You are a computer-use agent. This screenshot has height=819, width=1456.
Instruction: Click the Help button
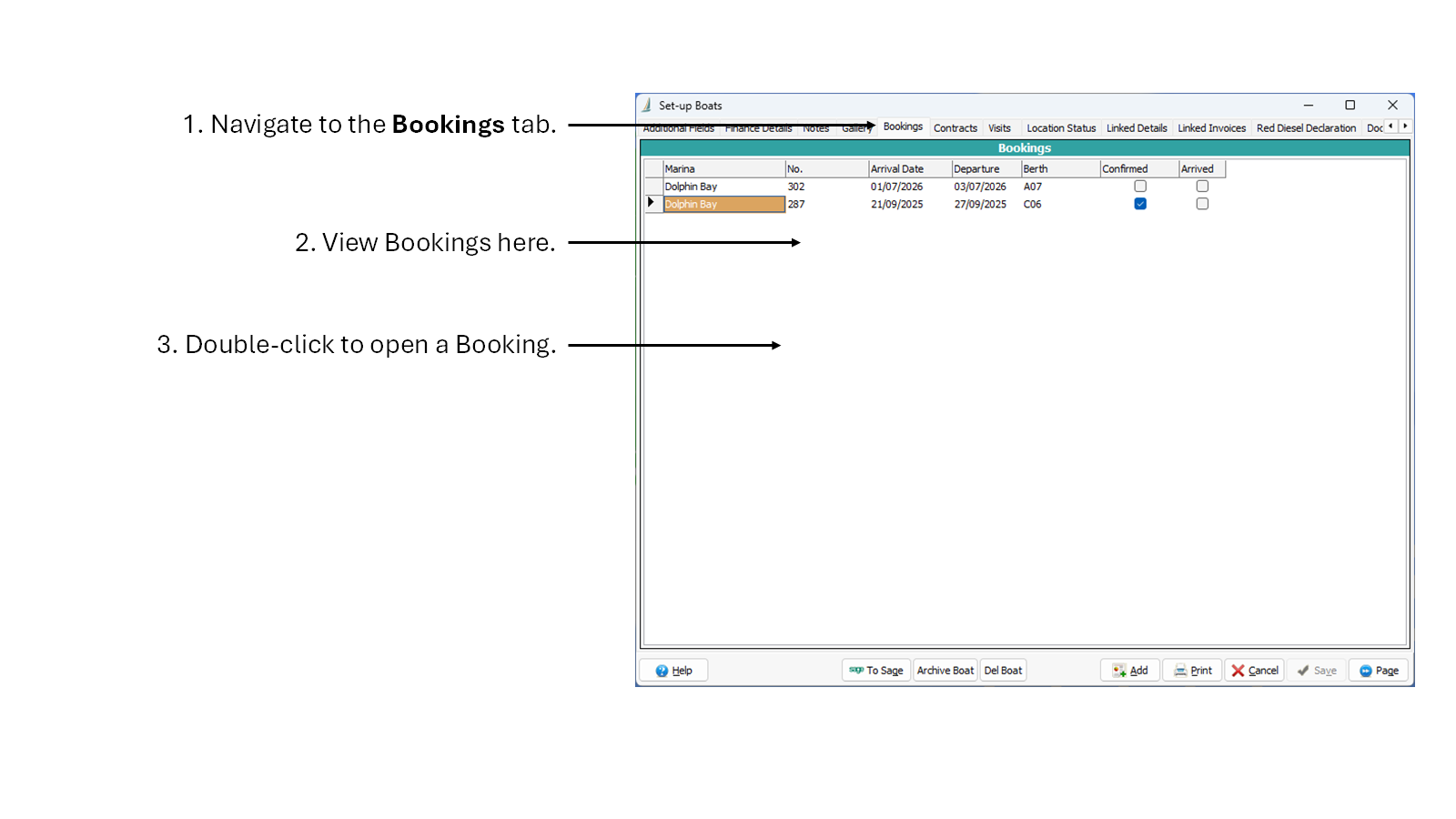click(673, 671)
